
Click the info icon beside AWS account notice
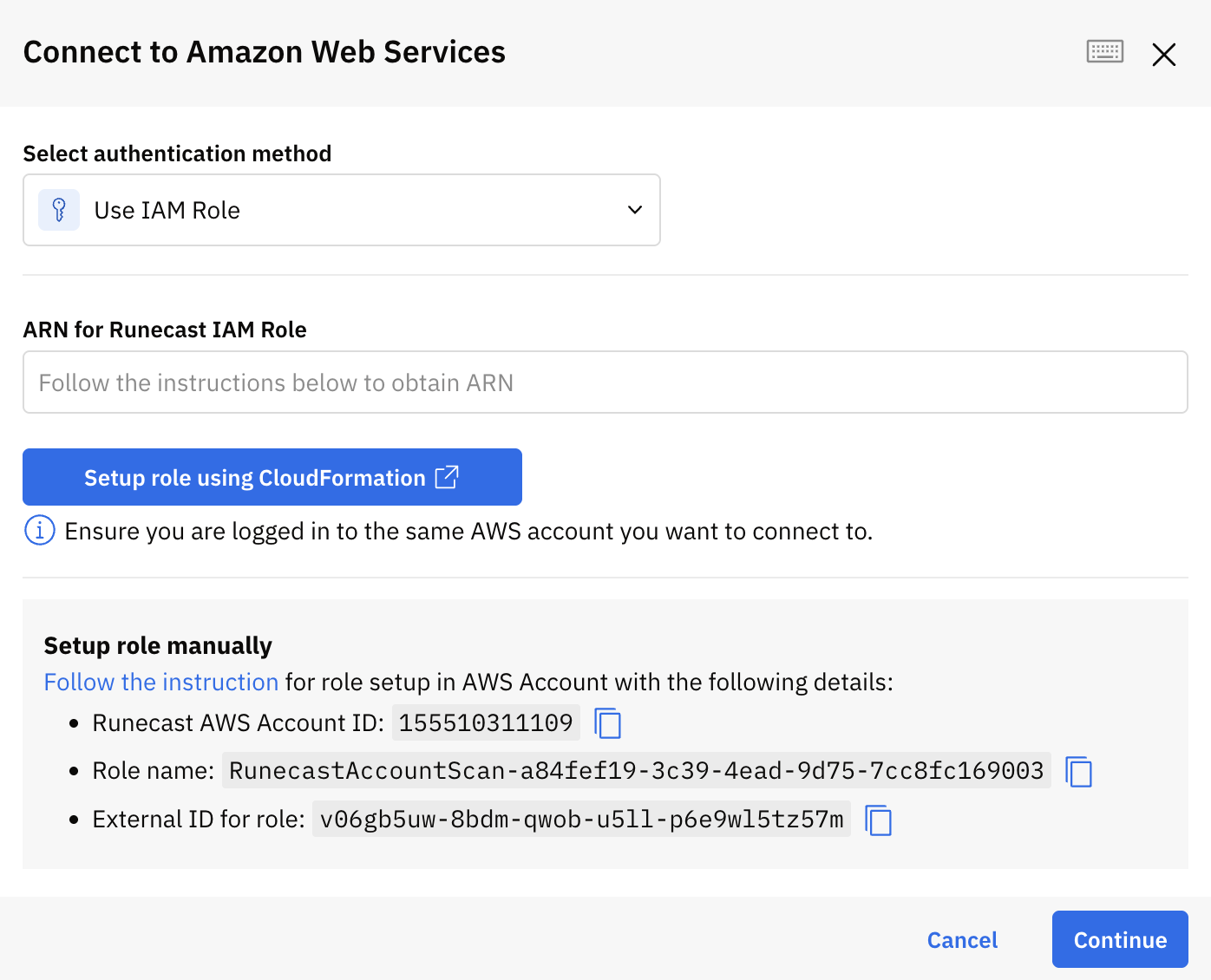pos(40,530)
